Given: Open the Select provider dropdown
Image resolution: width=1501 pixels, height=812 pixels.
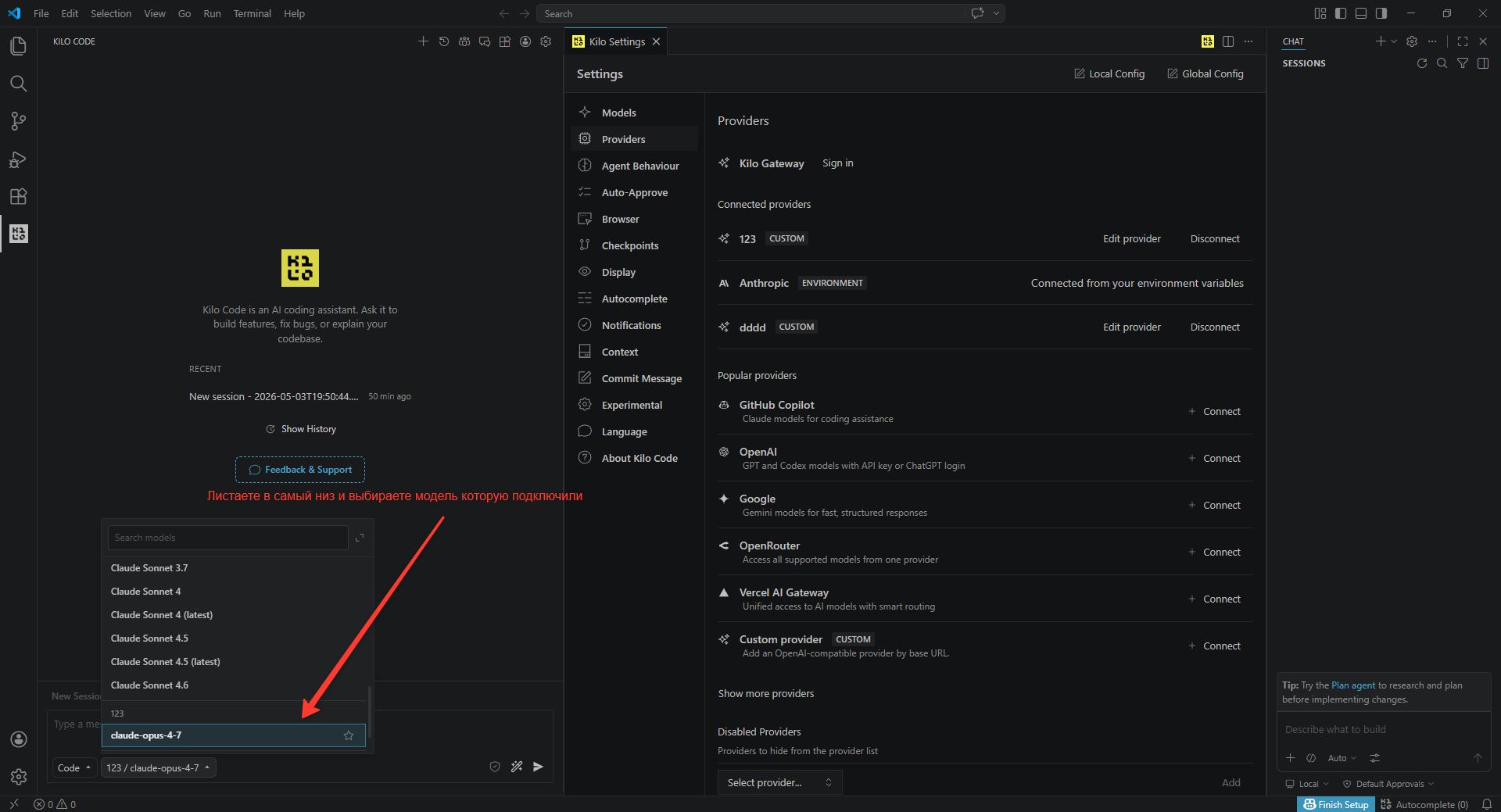Looking at the screenshot, I should (x=779, y=782).
